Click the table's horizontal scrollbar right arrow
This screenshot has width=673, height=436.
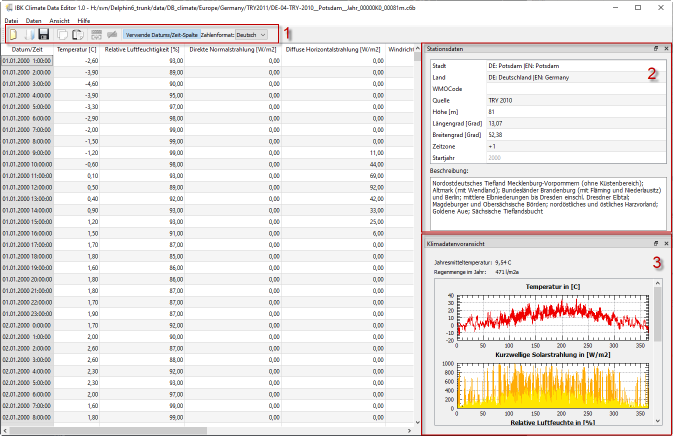pos(409,430)
